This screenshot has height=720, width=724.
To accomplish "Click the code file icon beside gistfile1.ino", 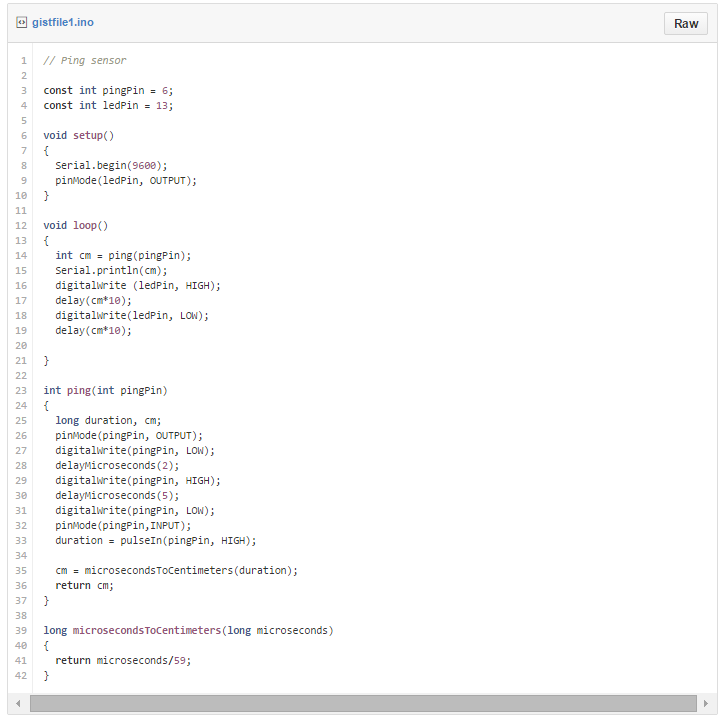I will point(22,22).
